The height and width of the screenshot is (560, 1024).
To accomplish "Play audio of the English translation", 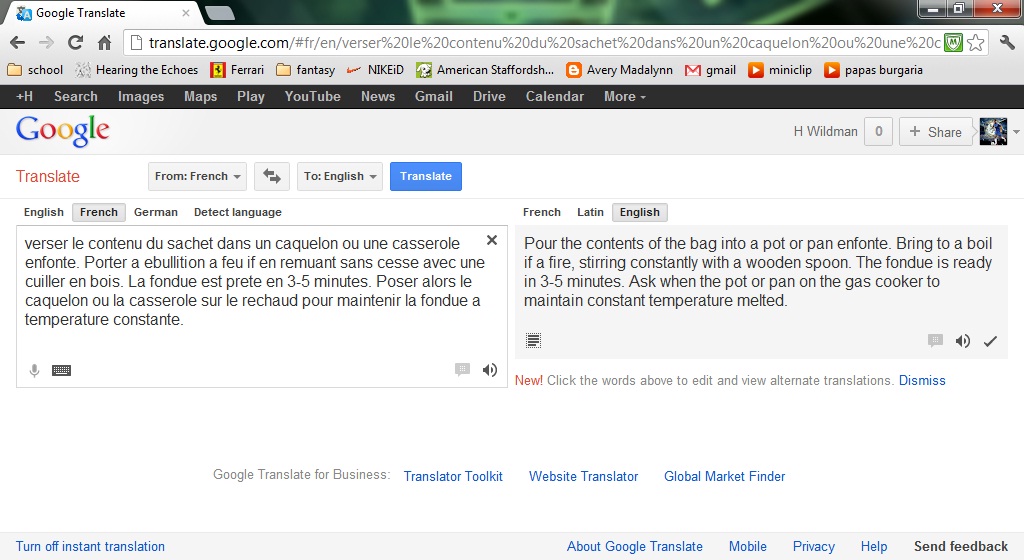I will (x=962, y=341).
